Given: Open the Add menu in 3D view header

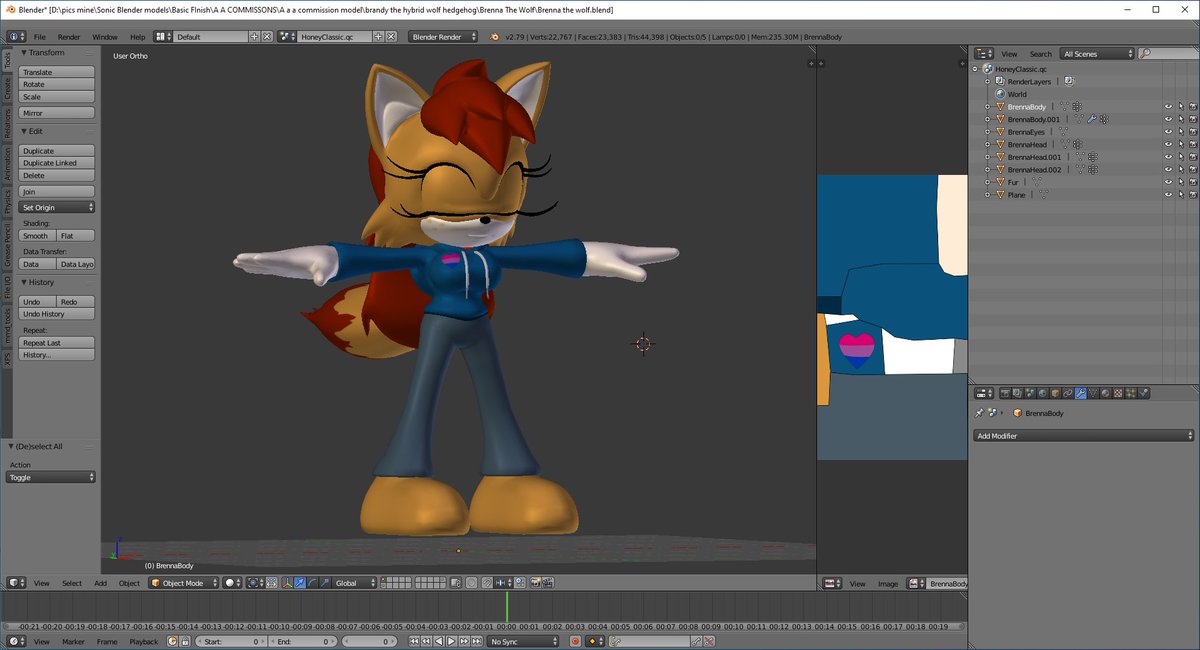Looking at the screenshot, I should 100,583.
